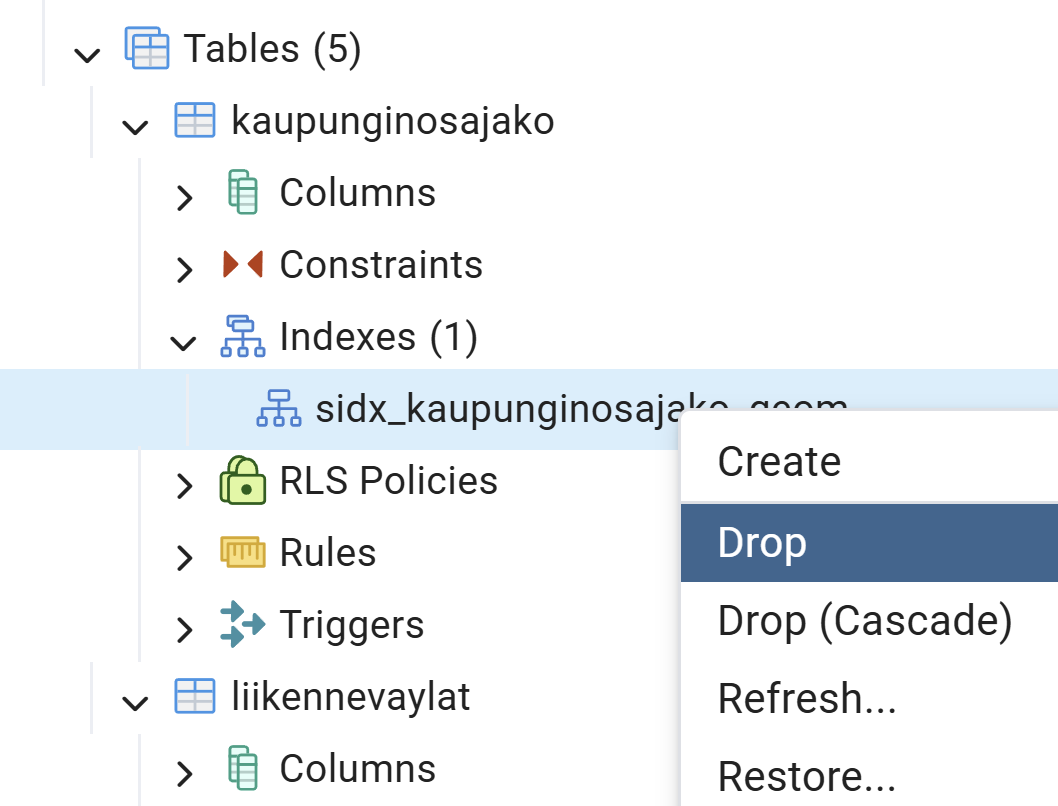Click the RLS Policies lock icon
Image resolution: width=1058 pixels, height=806 pixels.
(242, 481)
